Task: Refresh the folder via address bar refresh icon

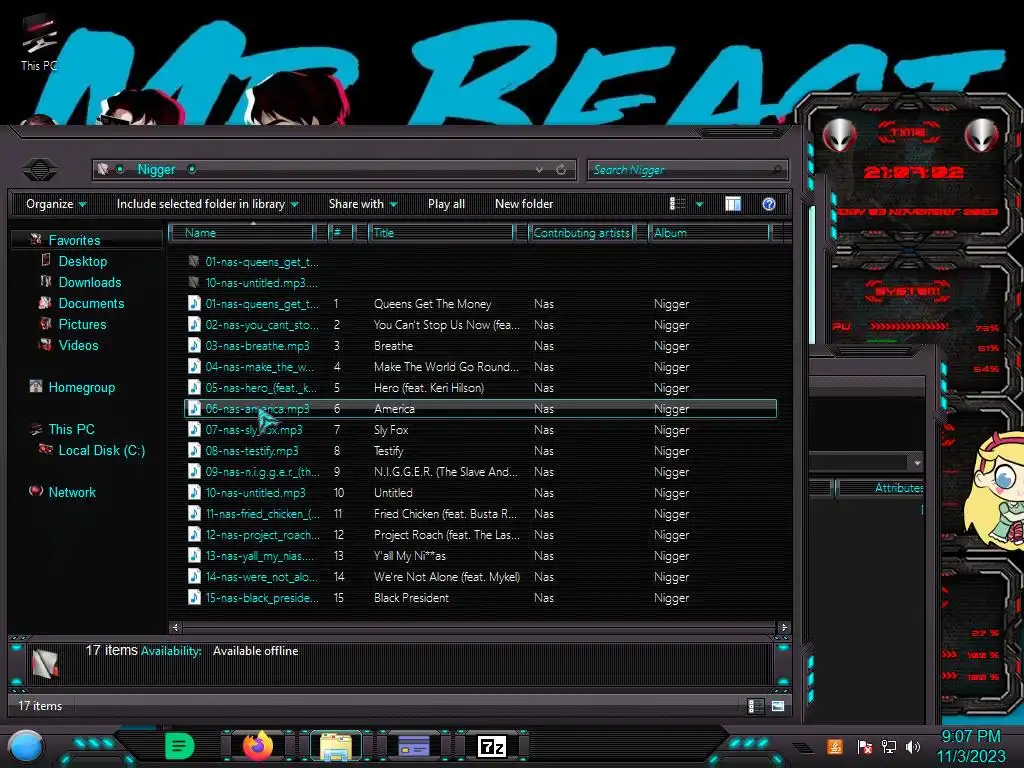Action: pos(561,170)
